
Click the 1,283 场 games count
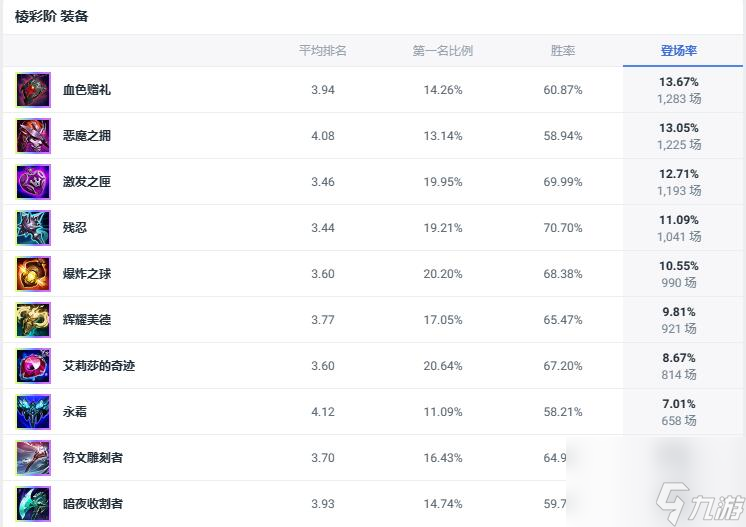tap(679, 99)
